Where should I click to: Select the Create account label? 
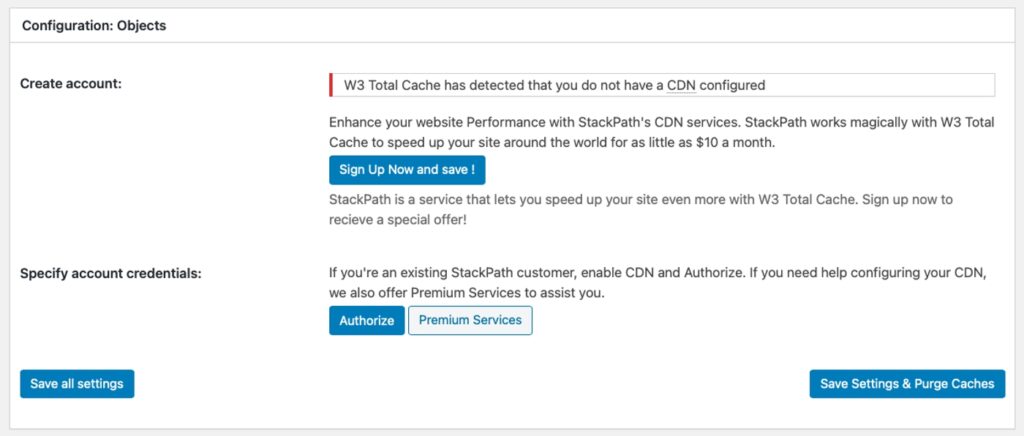tap(70, 83)
